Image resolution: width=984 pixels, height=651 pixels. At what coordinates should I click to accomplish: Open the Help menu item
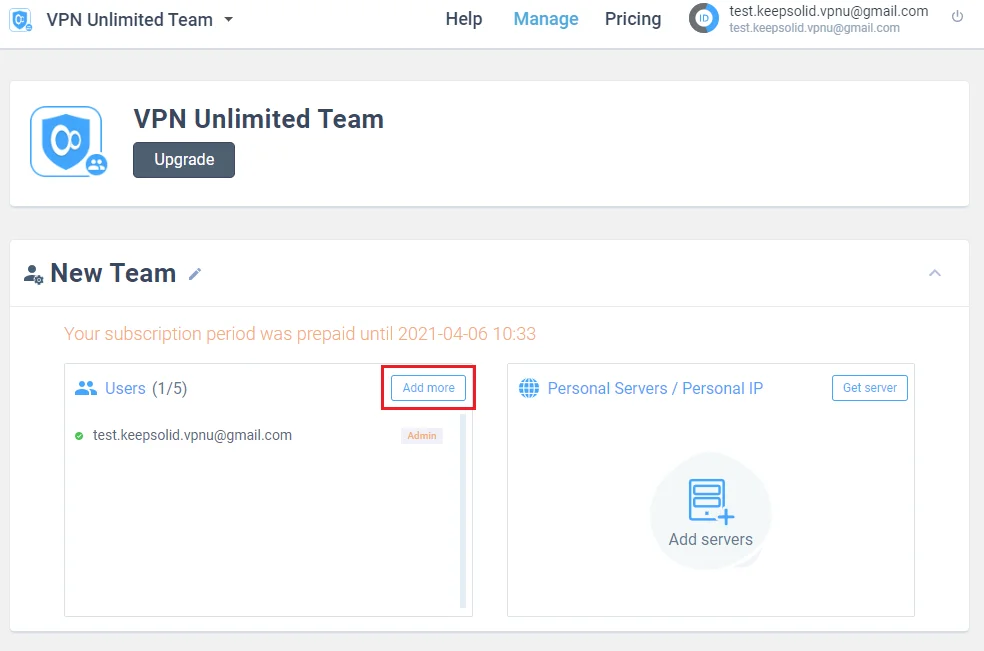point(464,19)
